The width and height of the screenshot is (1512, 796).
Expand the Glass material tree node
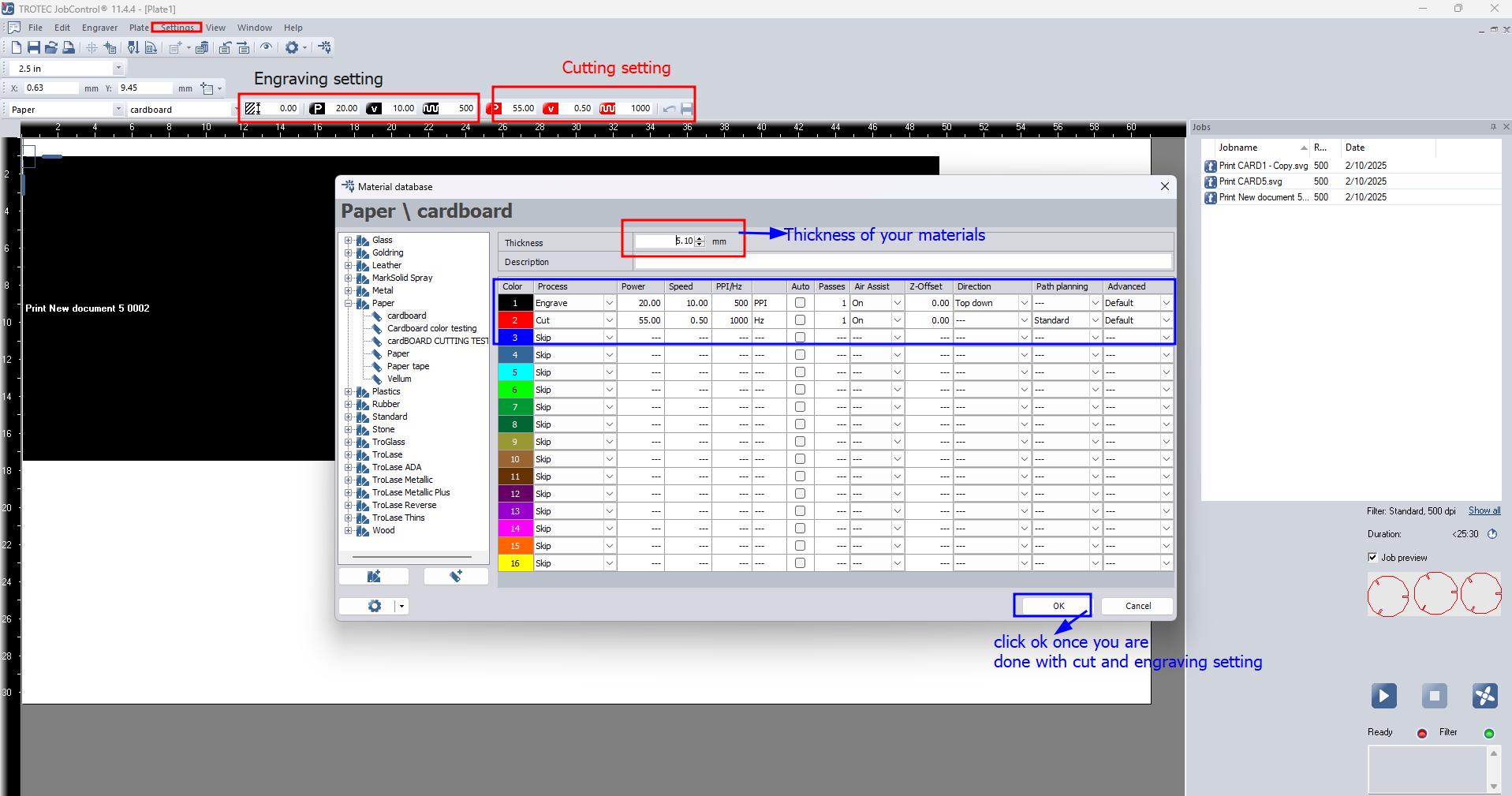pyautogui.click(x=349, y=240)
